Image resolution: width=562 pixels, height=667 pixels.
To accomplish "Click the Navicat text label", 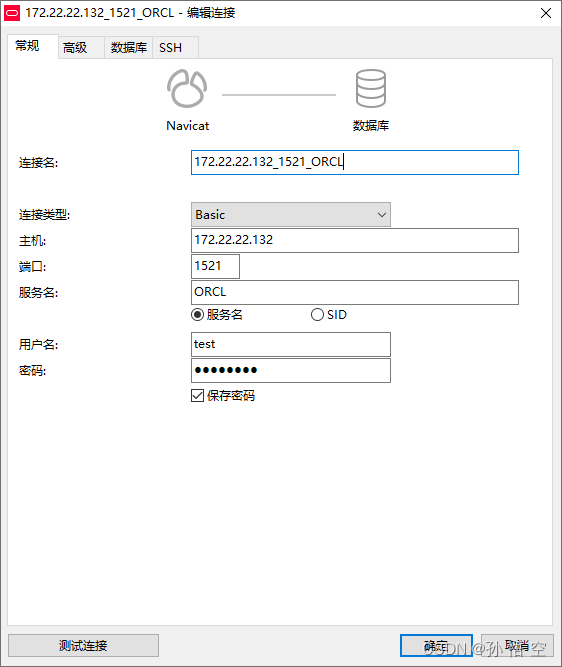I will tap(188, 125).
